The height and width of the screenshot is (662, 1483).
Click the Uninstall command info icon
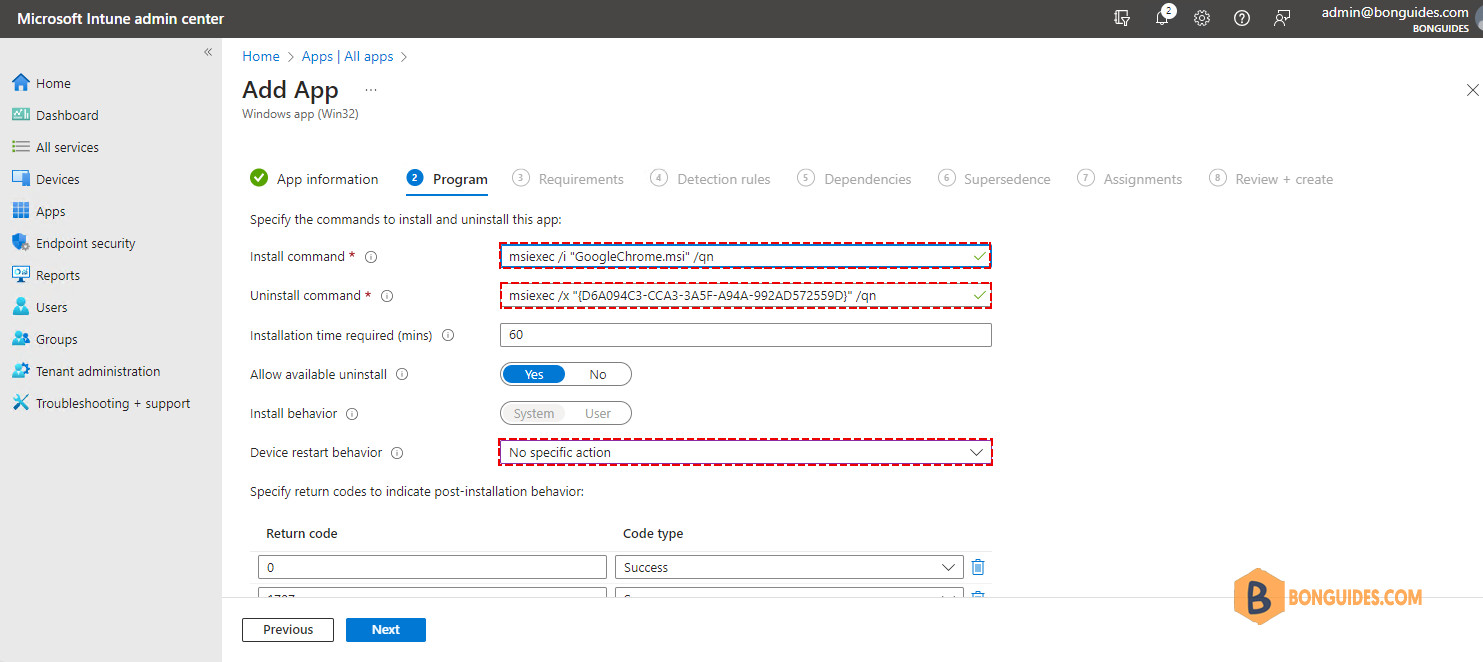387,296
